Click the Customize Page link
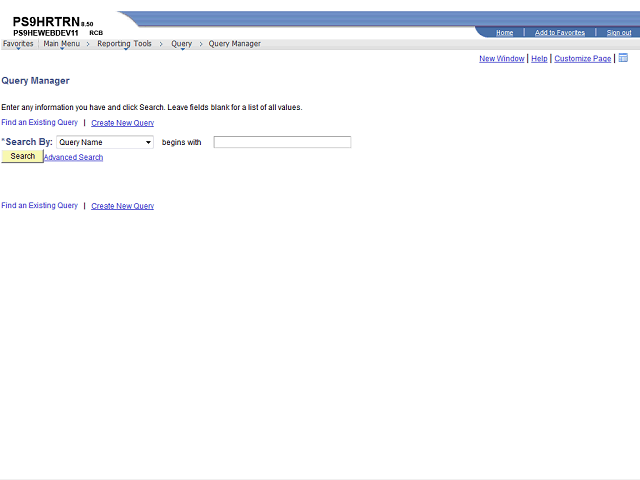This screenshot has height=480, width=640. (x=582, y=59)
